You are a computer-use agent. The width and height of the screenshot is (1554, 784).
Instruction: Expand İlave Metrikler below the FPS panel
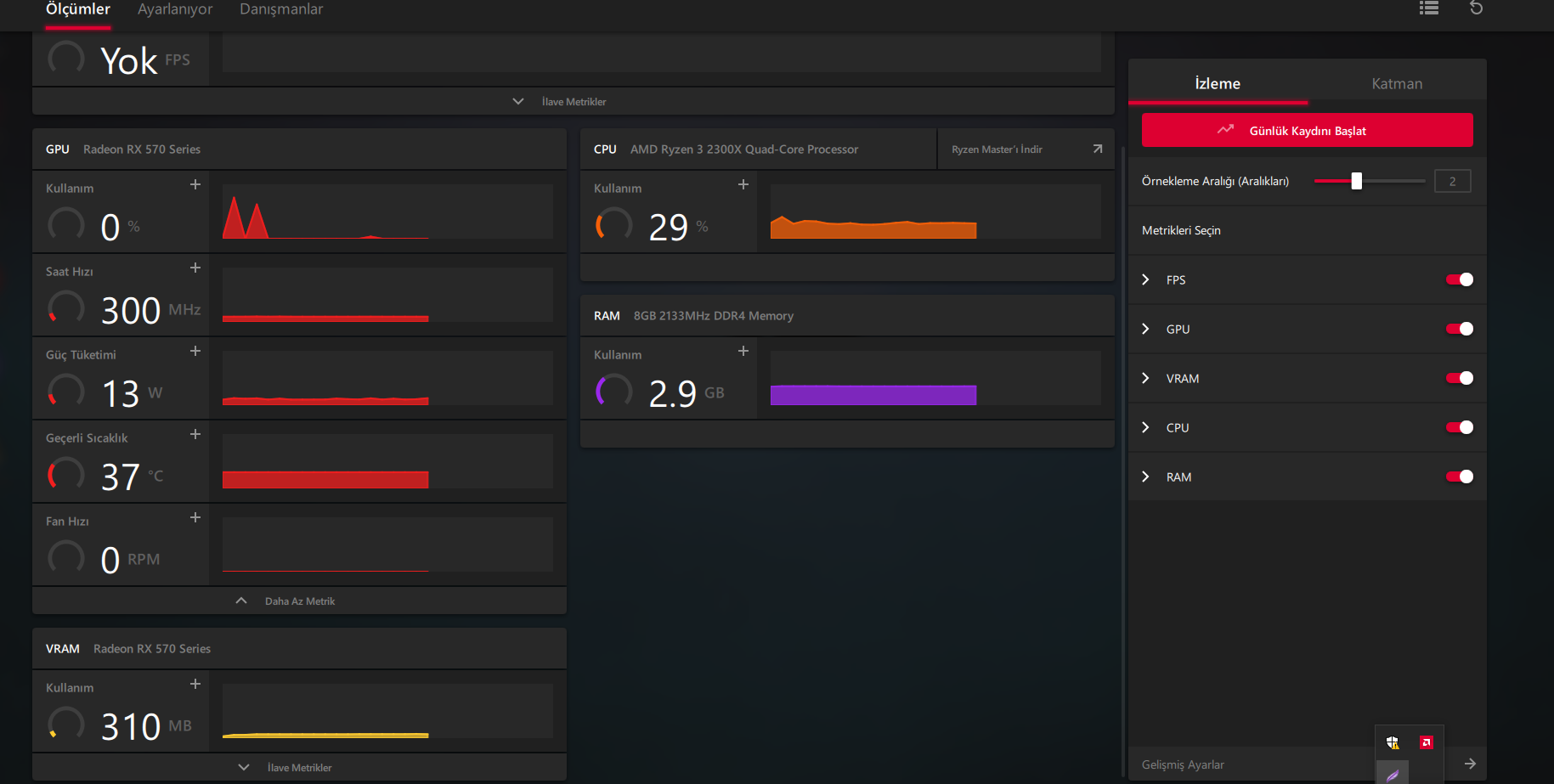click(574, 101)
